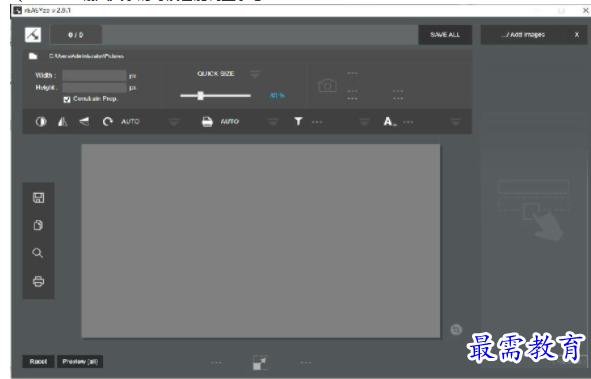
Task: Click the print icon in left sidebar
Action: coord(38,281)
